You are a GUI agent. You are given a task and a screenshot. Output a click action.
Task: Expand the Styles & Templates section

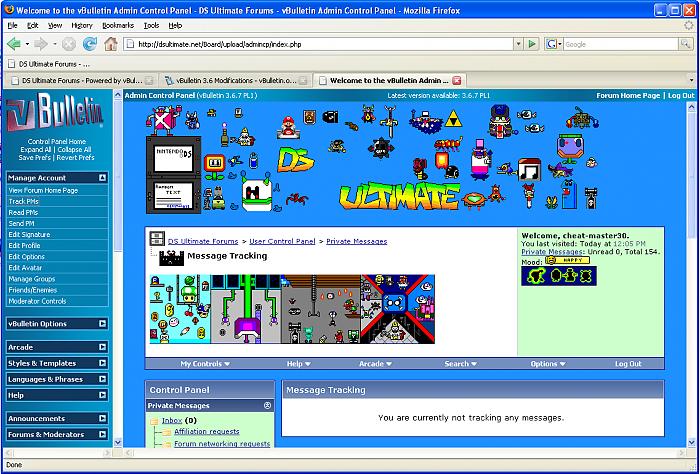102,363
